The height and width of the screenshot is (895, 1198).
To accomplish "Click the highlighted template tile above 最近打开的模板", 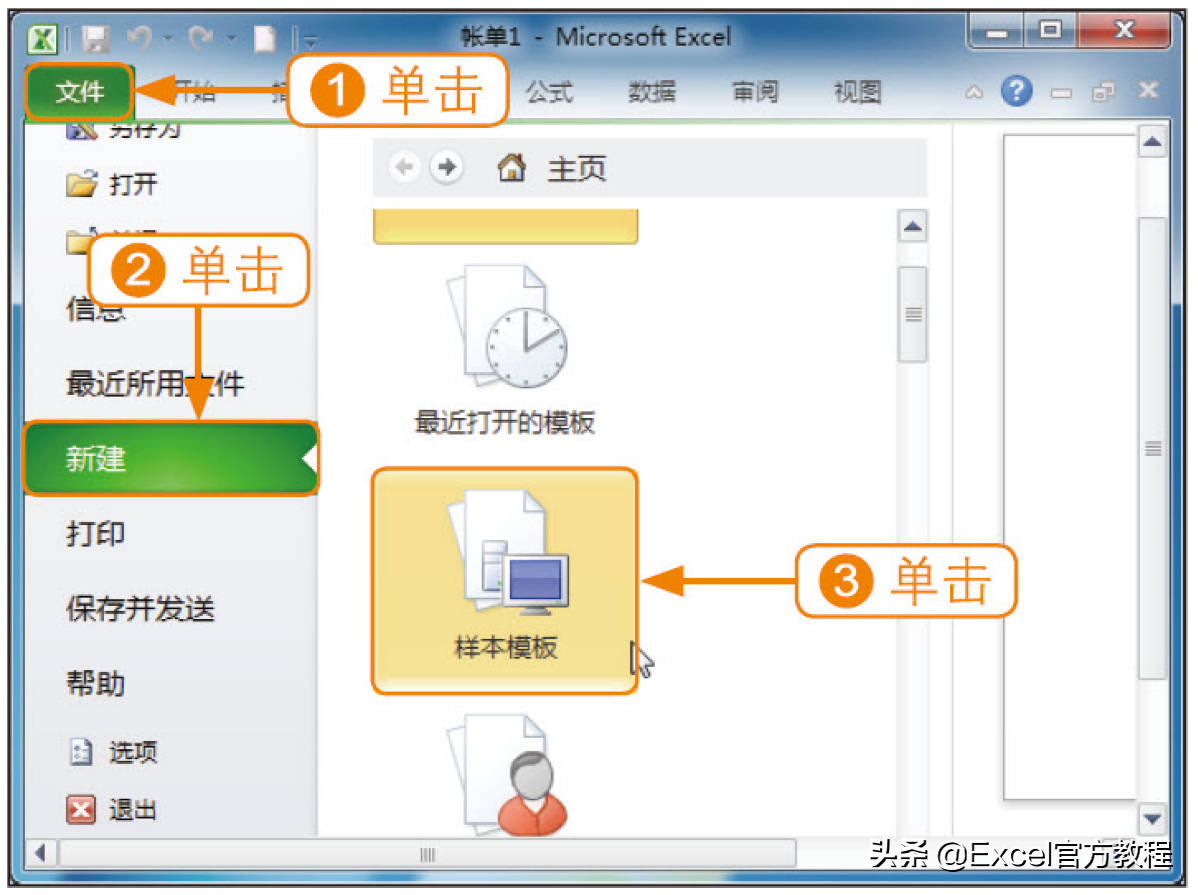I will point(505,226).
